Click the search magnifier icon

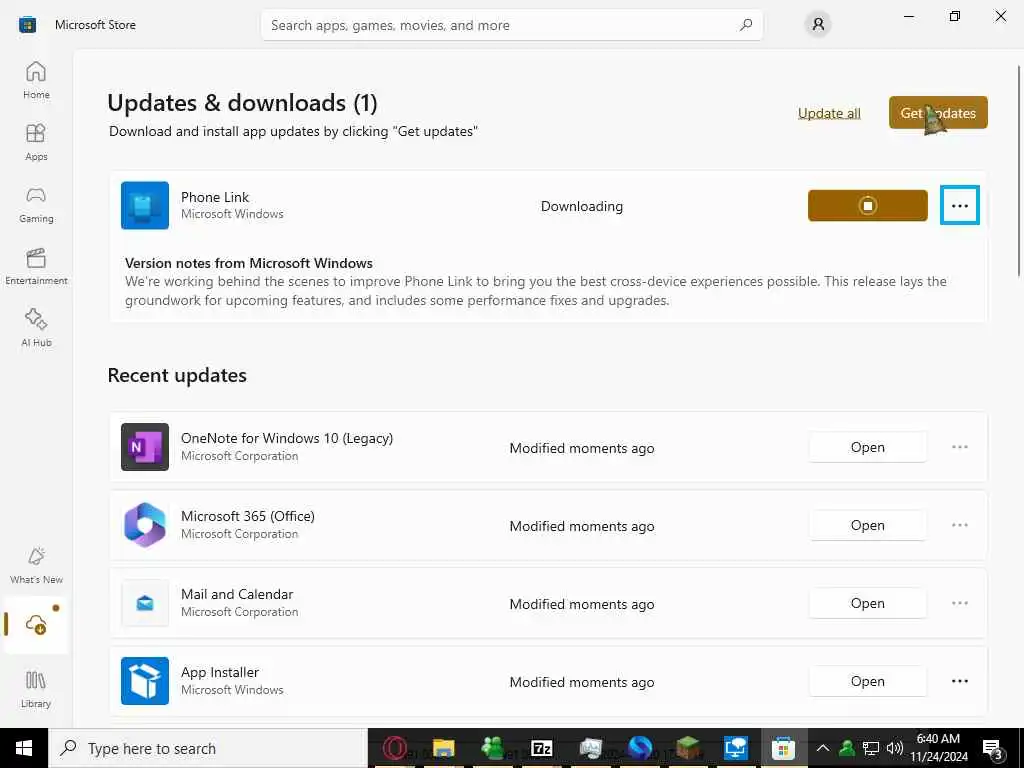746,25
